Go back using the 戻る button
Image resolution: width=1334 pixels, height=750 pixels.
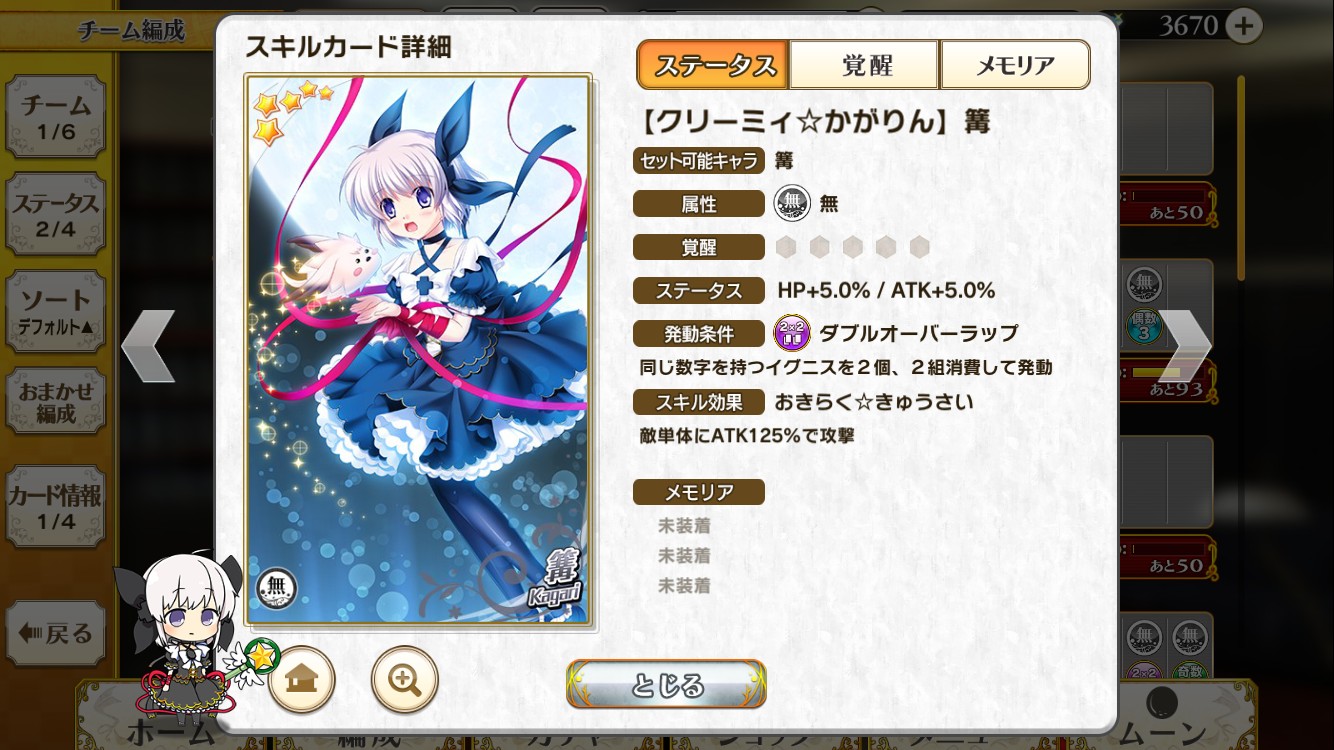[55, 633]
